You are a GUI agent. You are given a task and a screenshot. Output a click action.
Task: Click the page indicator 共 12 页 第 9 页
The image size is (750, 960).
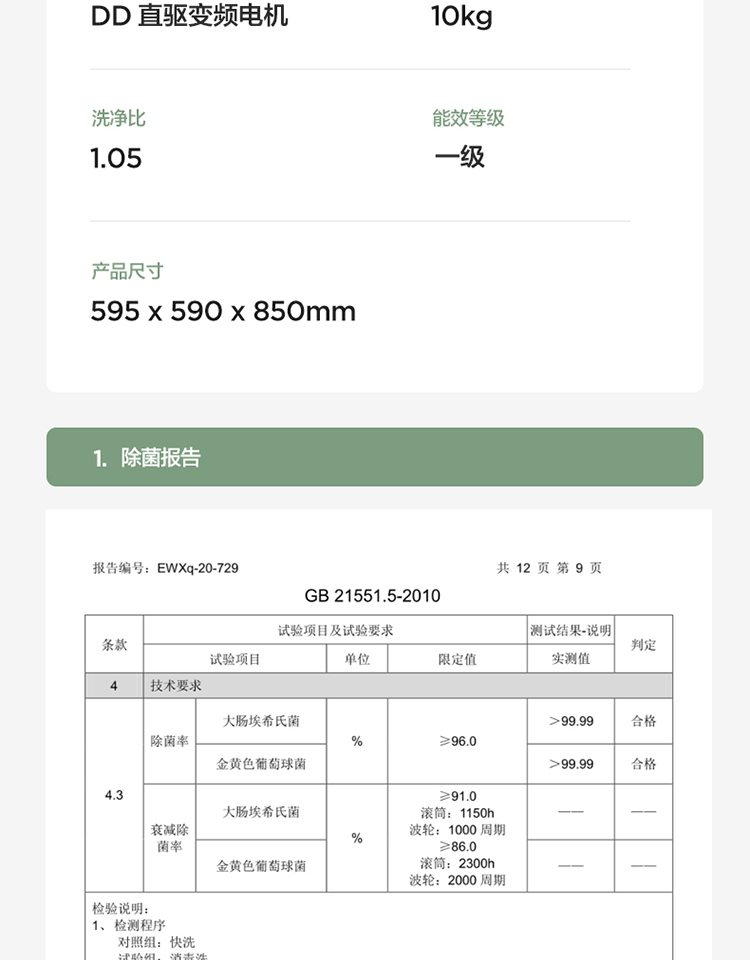coord(549,568)
